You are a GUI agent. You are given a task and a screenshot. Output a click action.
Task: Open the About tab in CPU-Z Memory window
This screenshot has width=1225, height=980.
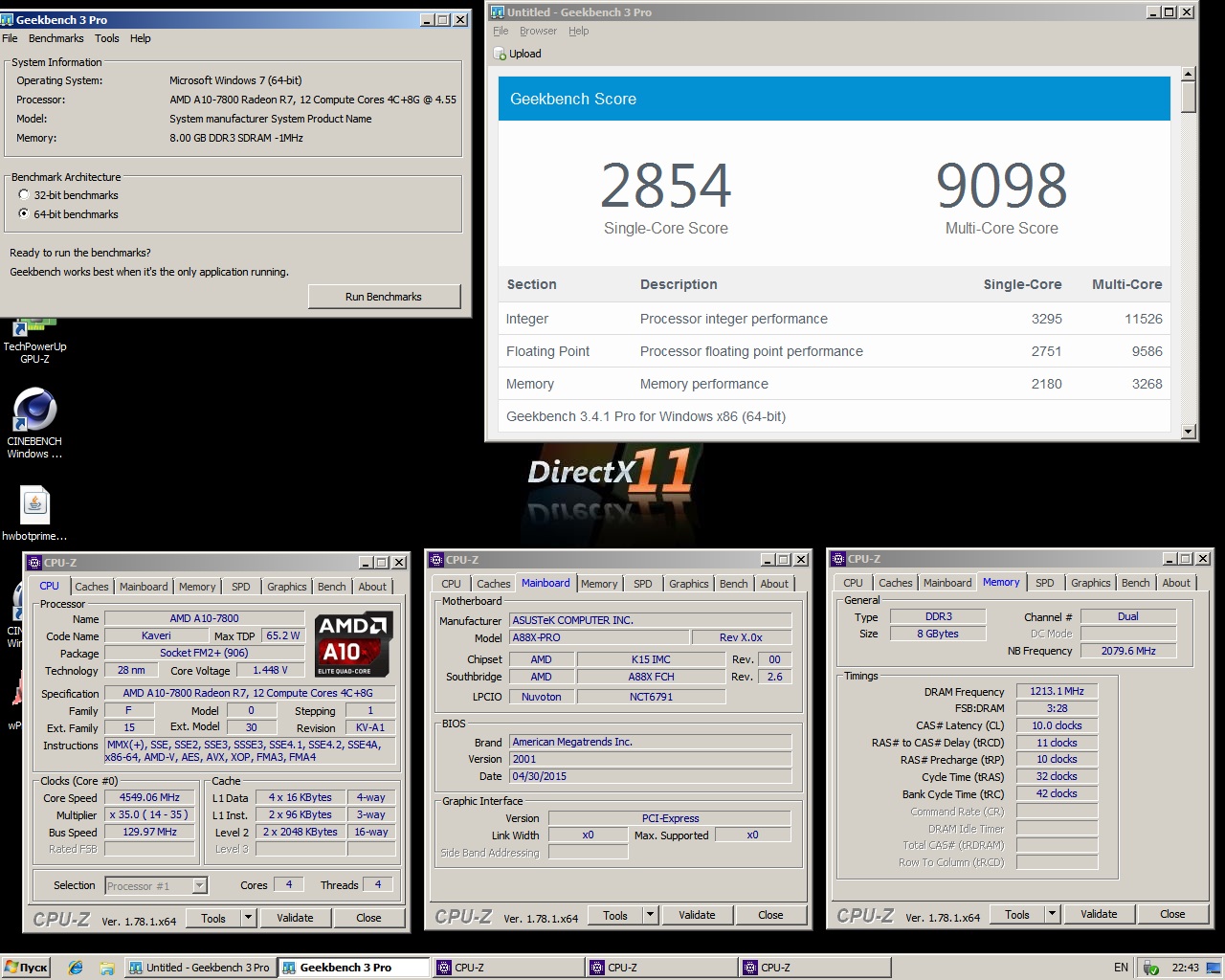pos(1176,583)
